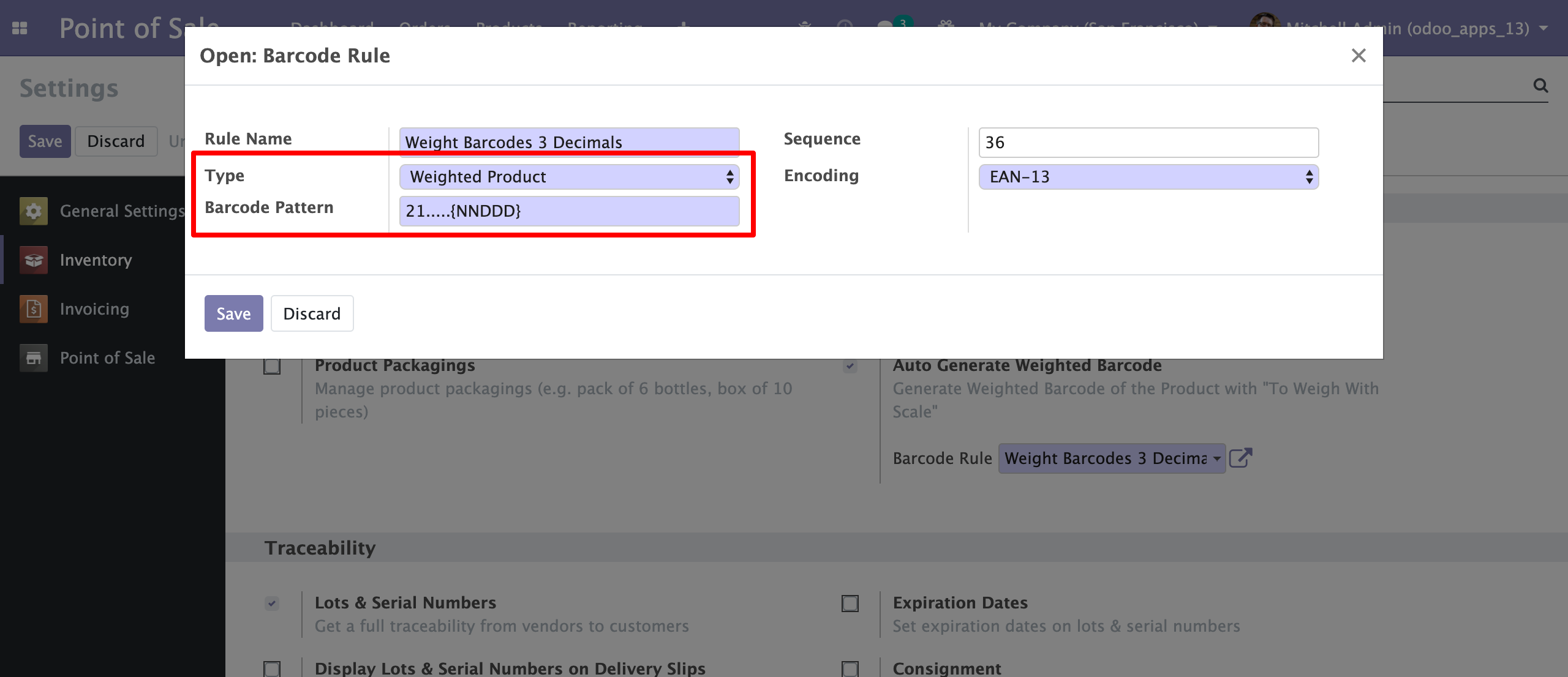Uncheck Lots & Serial Numbers option
Screen dimensions: 1568x677
click(272, 604)
